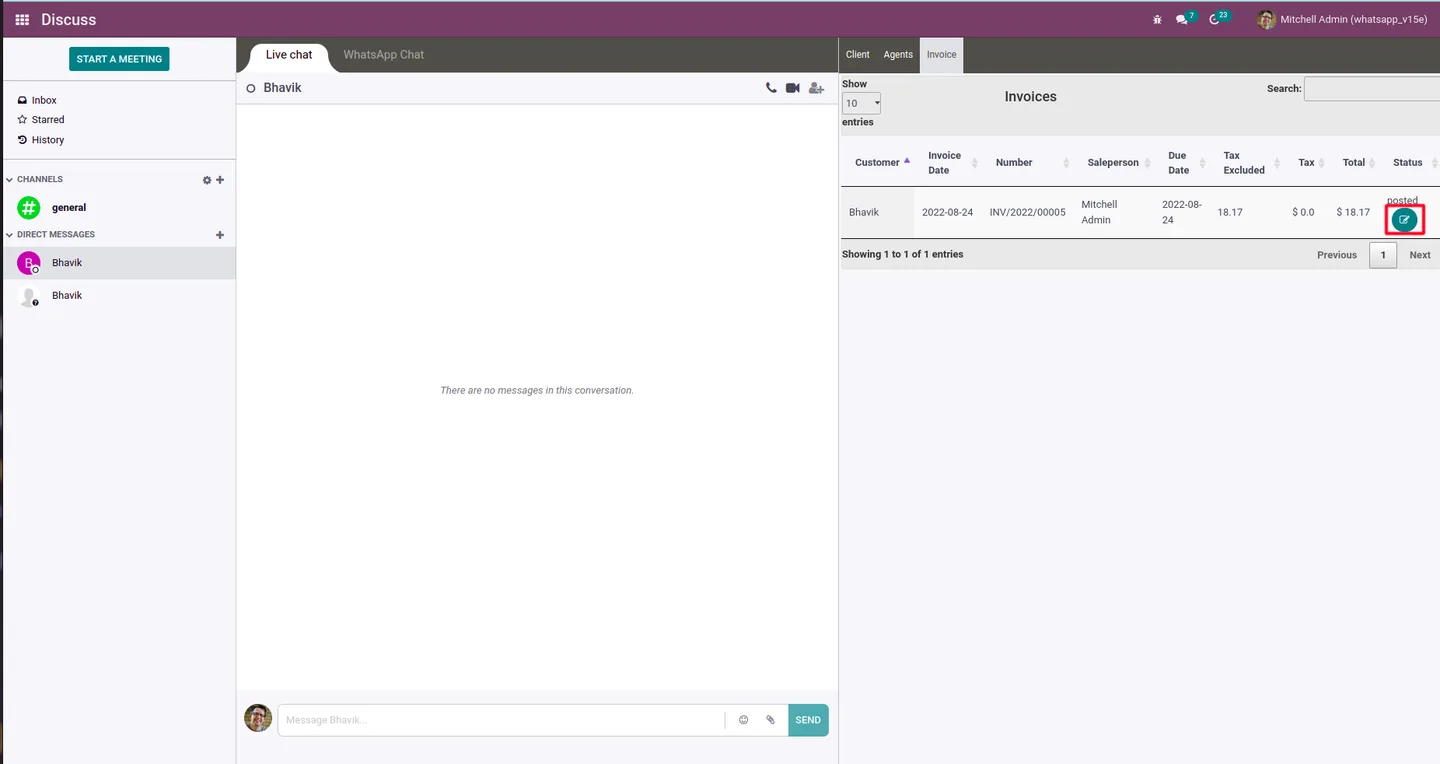The width and height of the screenshot is (1440, 764).
Task: Open the Inbox mailbox
Action: (44, 100)
